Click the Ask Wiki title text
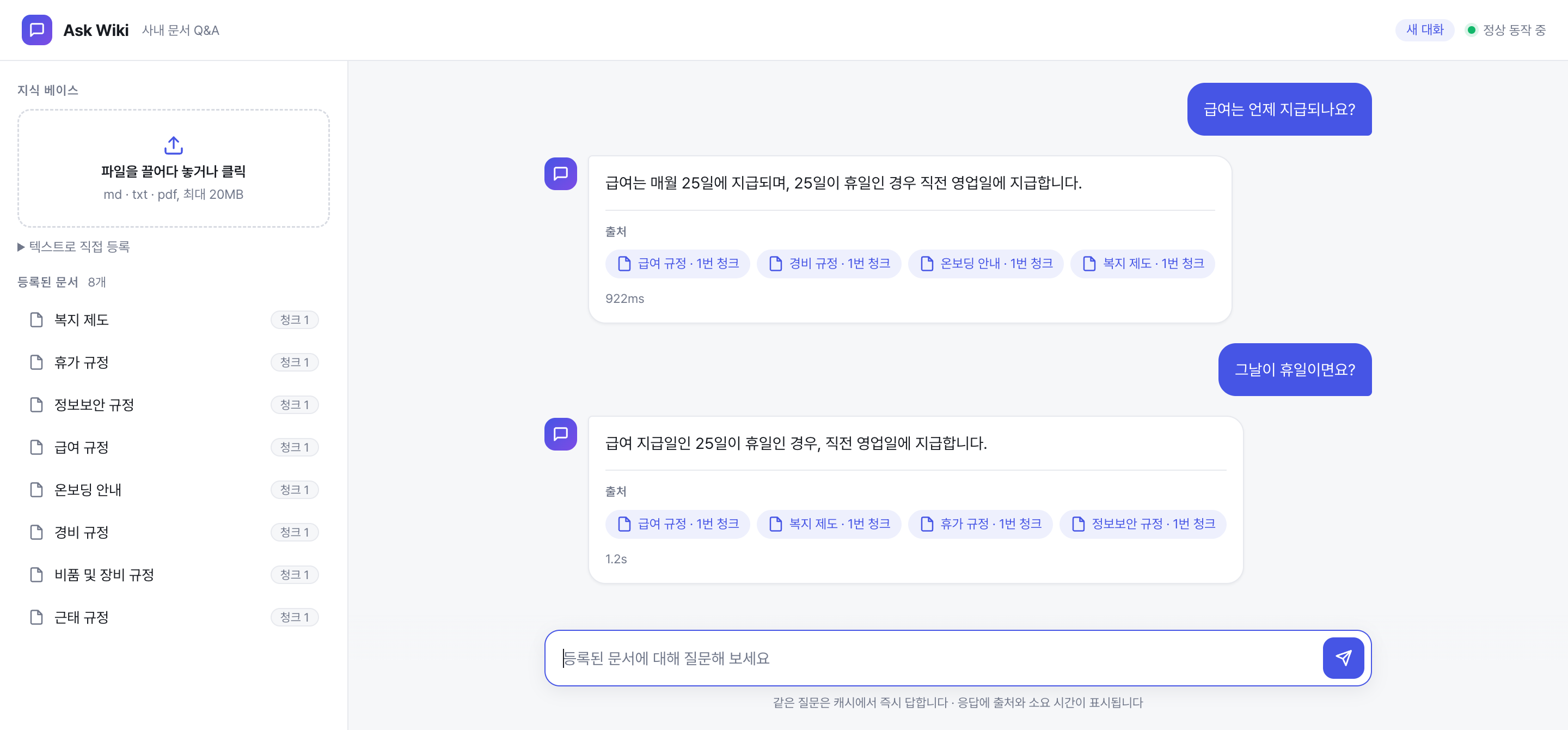Image resolution: width=1568 pixels, height=730 pixels. 96,30
